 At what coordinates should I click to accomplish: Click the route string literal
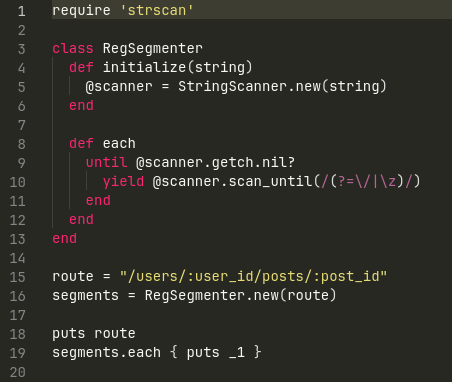click(253, 276)
